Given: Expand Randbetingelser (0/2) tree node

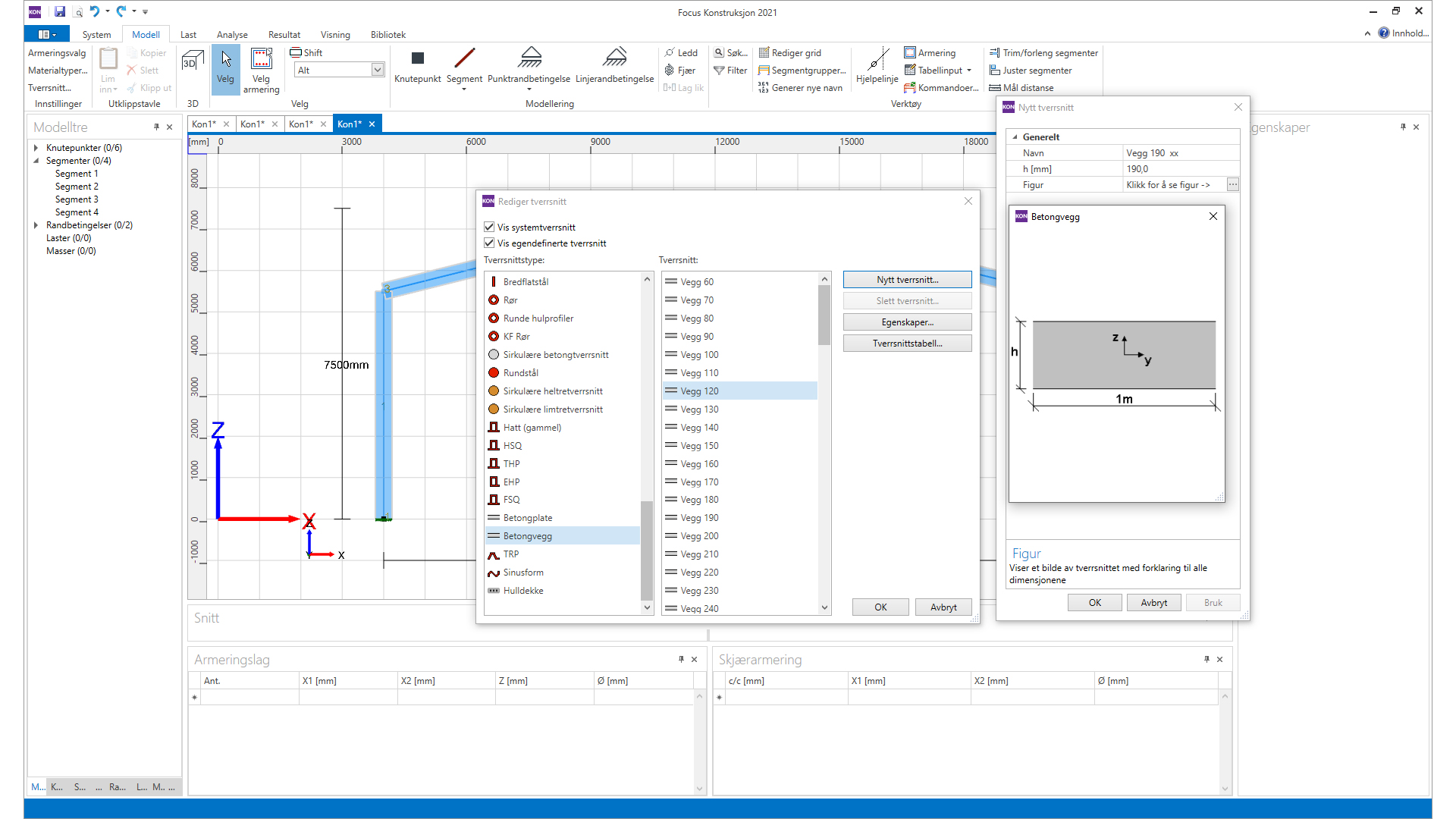Looking at the screenshot, I should pos(36,225).
